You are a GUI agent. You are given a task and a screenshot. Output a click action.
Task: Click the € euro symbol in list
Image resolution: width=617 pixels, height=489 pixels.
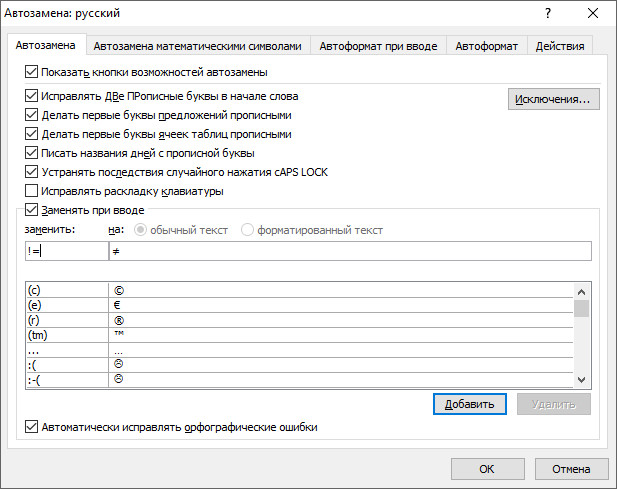click(117, 305)
